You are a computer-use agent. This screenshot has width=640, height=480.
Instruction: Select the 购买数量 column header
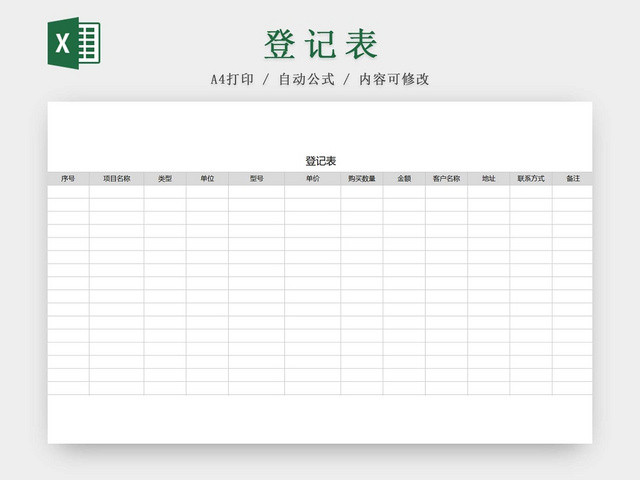(x=362, y=179)
